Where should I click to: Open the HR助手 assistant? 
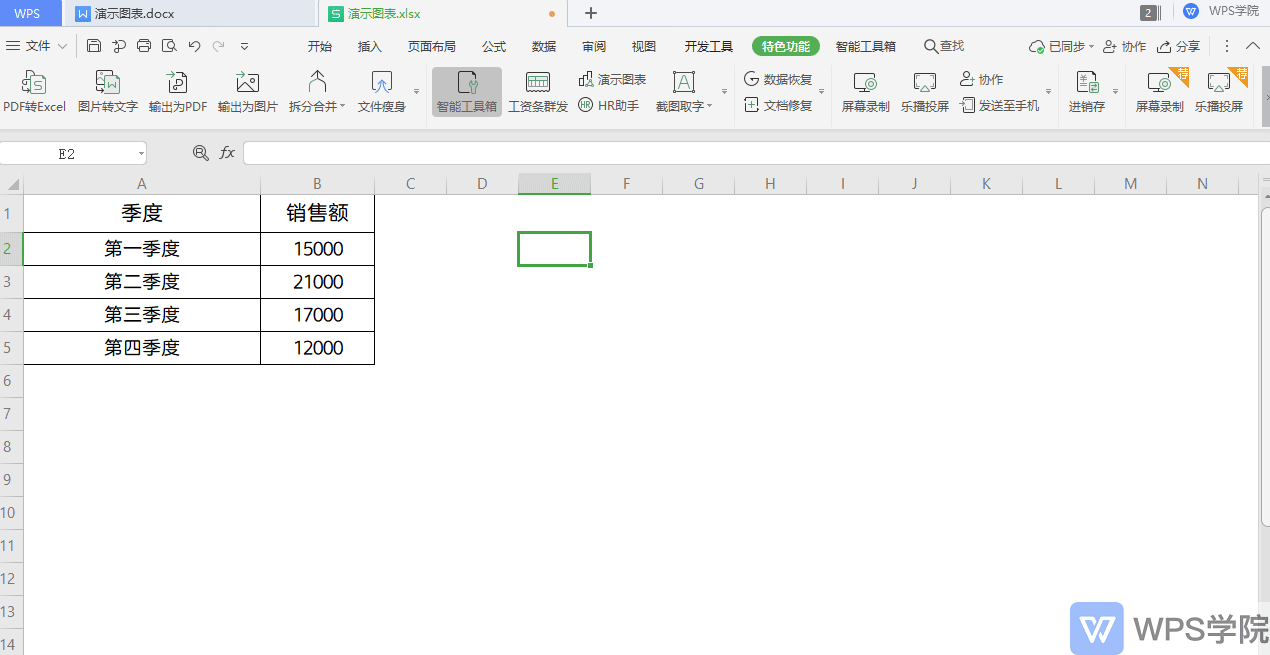point(609,105)
